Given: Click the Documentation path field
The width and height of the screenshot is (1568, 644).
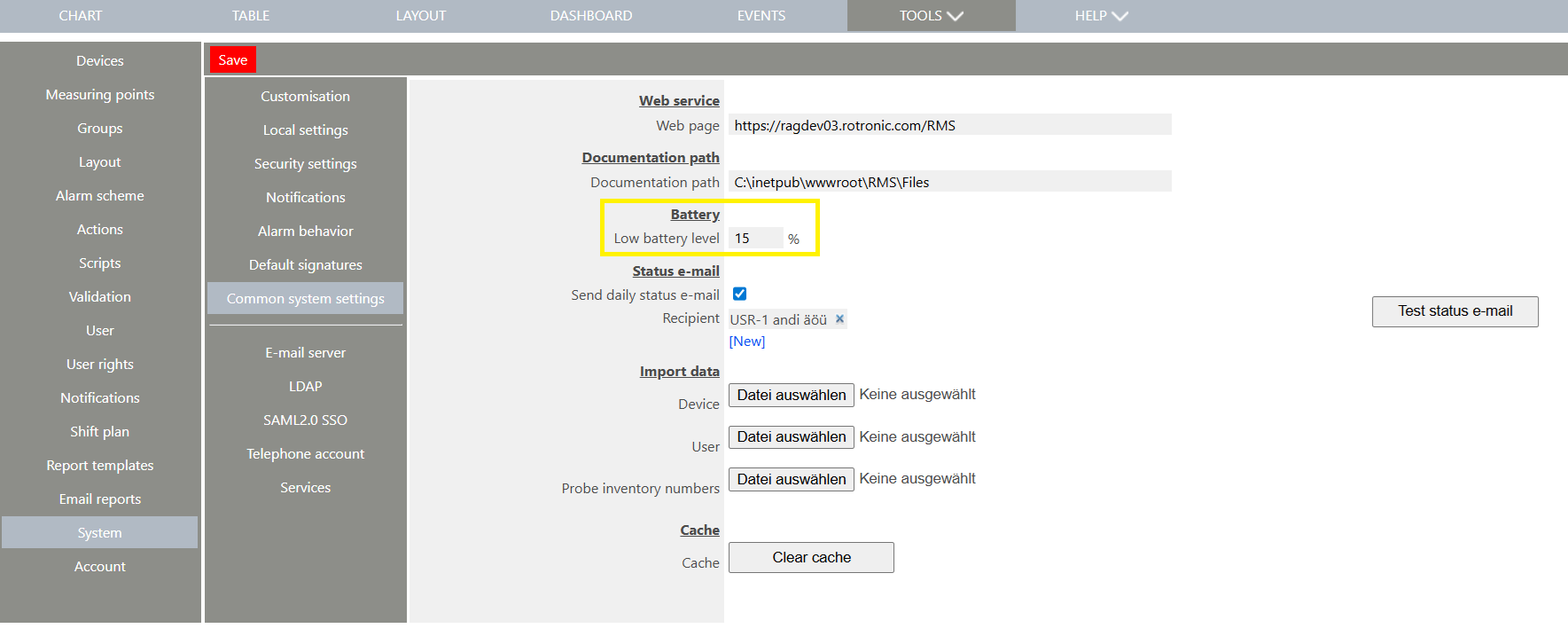Looking at the screenshot, I should click(950, 181).
